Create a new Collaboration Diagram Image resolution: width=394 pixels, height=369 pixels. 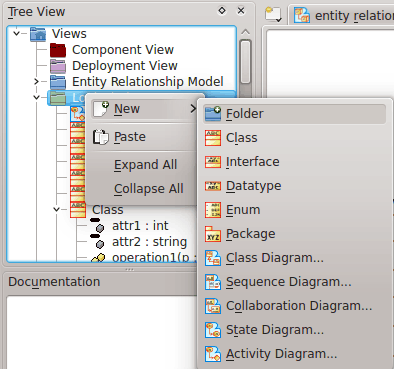coord(294,306)
